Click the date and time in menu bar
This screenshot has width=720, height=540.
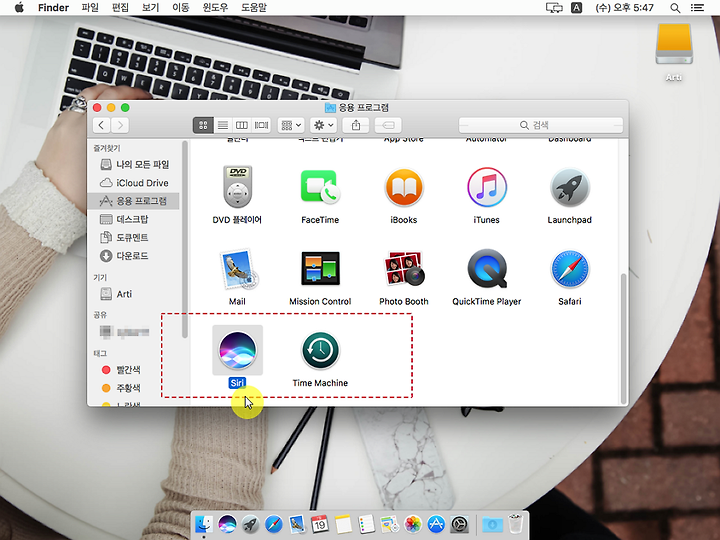point(624,7)
